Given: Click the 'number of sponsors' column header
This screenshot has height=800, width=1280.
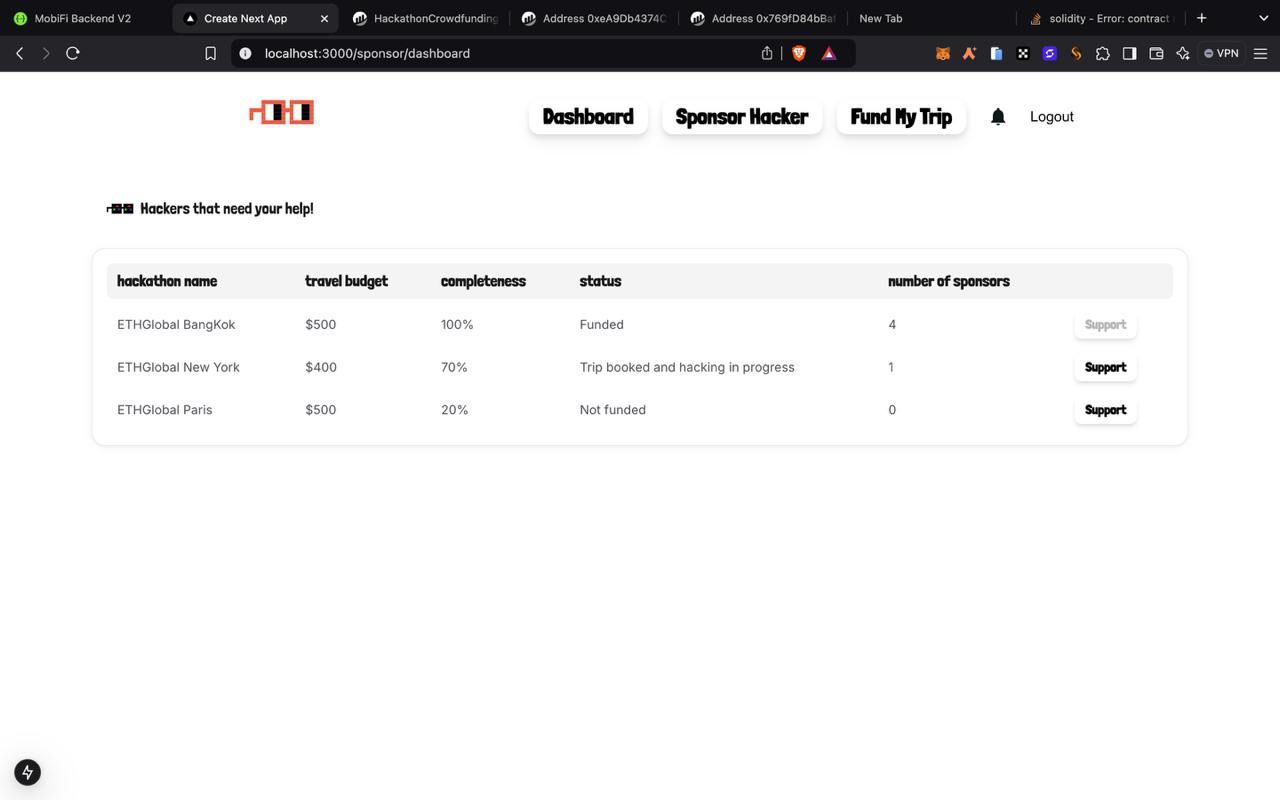Looking at the screenshot, I should coord(949,281).
